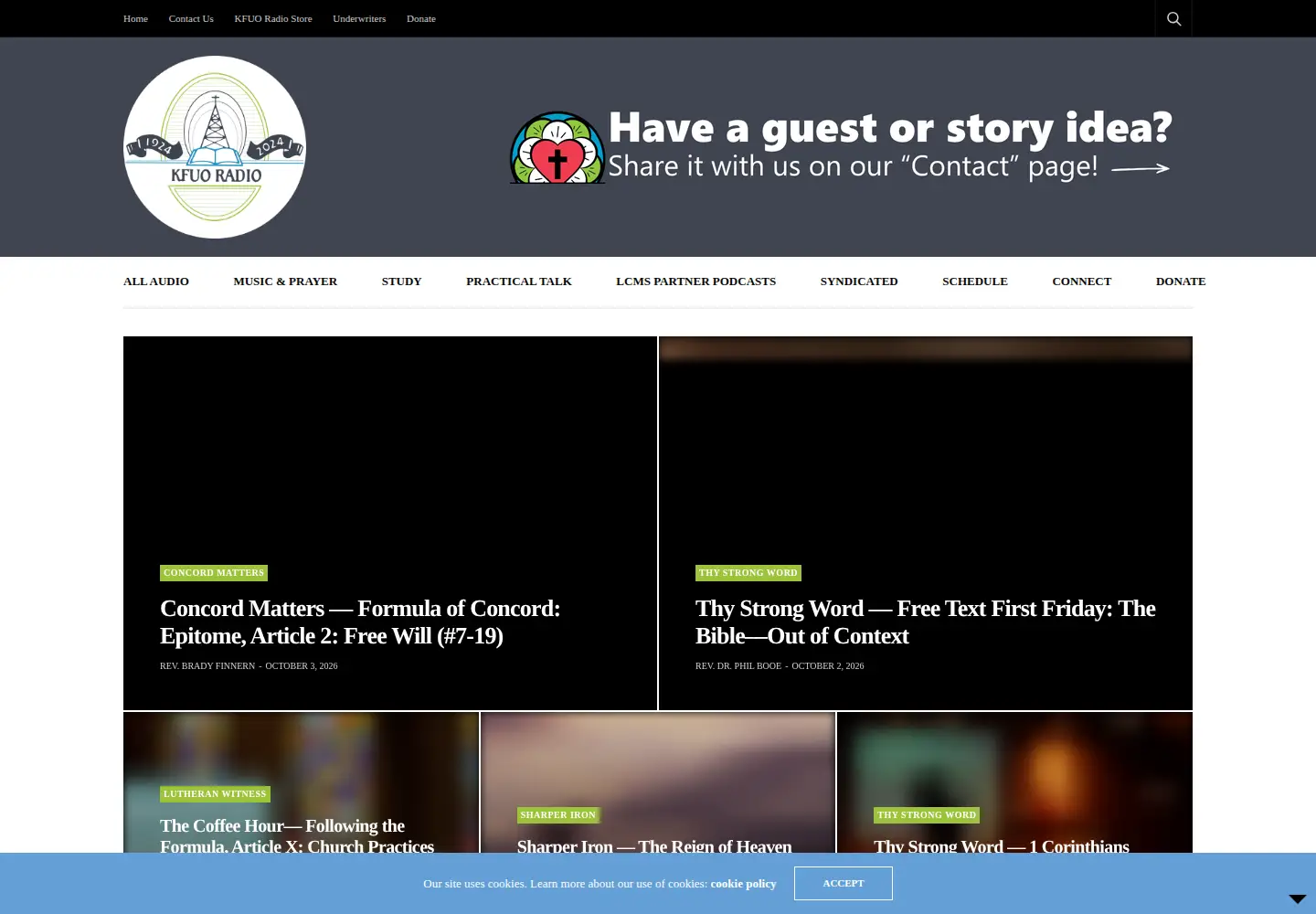Image resolution: width=1316 pixels, height=914 pixels.
Task: Click the Thy Strong Word tag above Free Text Friday
Action: click(748, 573)
